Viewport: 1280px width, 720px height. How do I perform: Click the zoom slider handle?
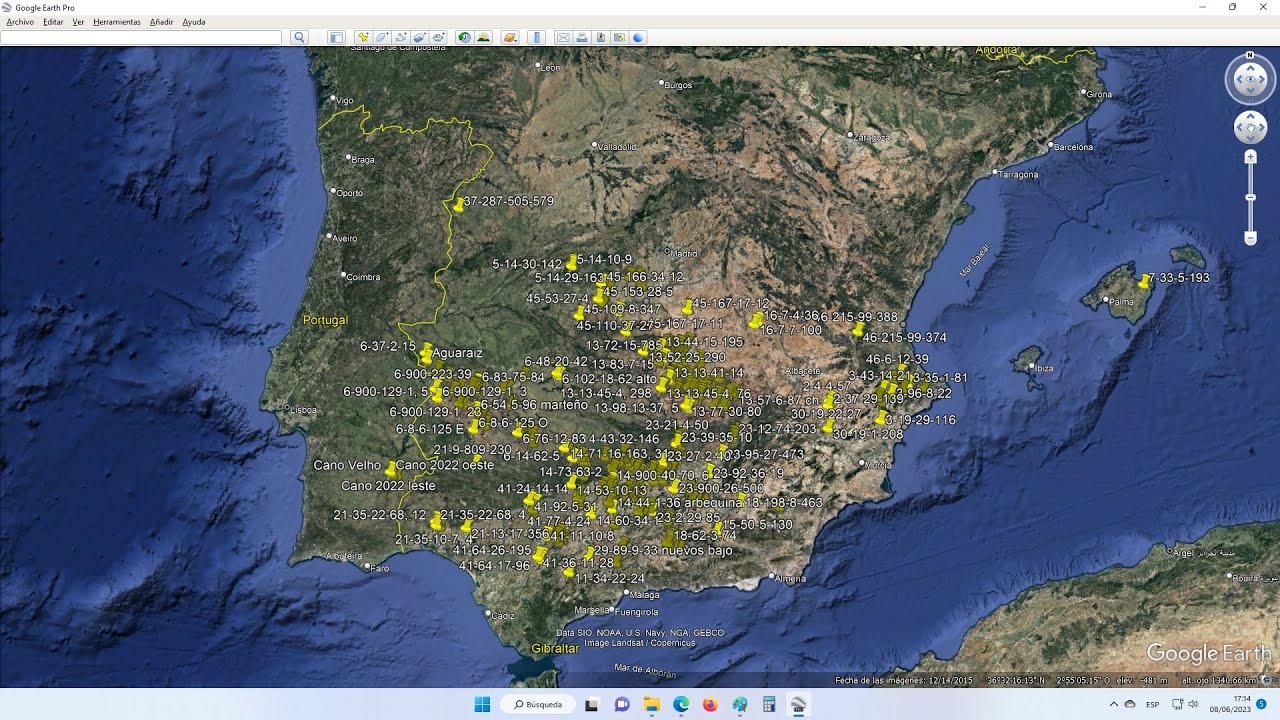coord(1250,197)
